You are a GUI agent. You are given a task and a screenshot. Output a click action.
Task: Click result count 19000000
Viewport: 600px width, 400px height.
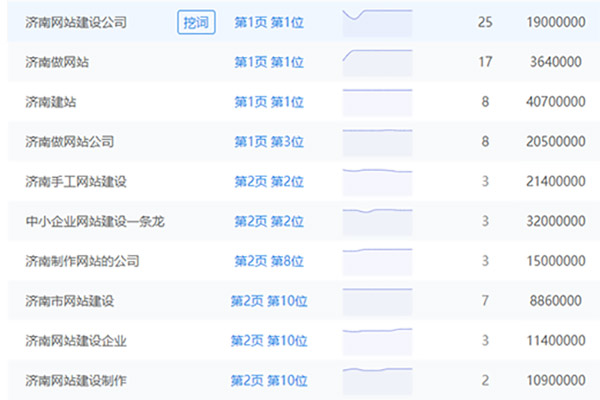click(556, 22)
